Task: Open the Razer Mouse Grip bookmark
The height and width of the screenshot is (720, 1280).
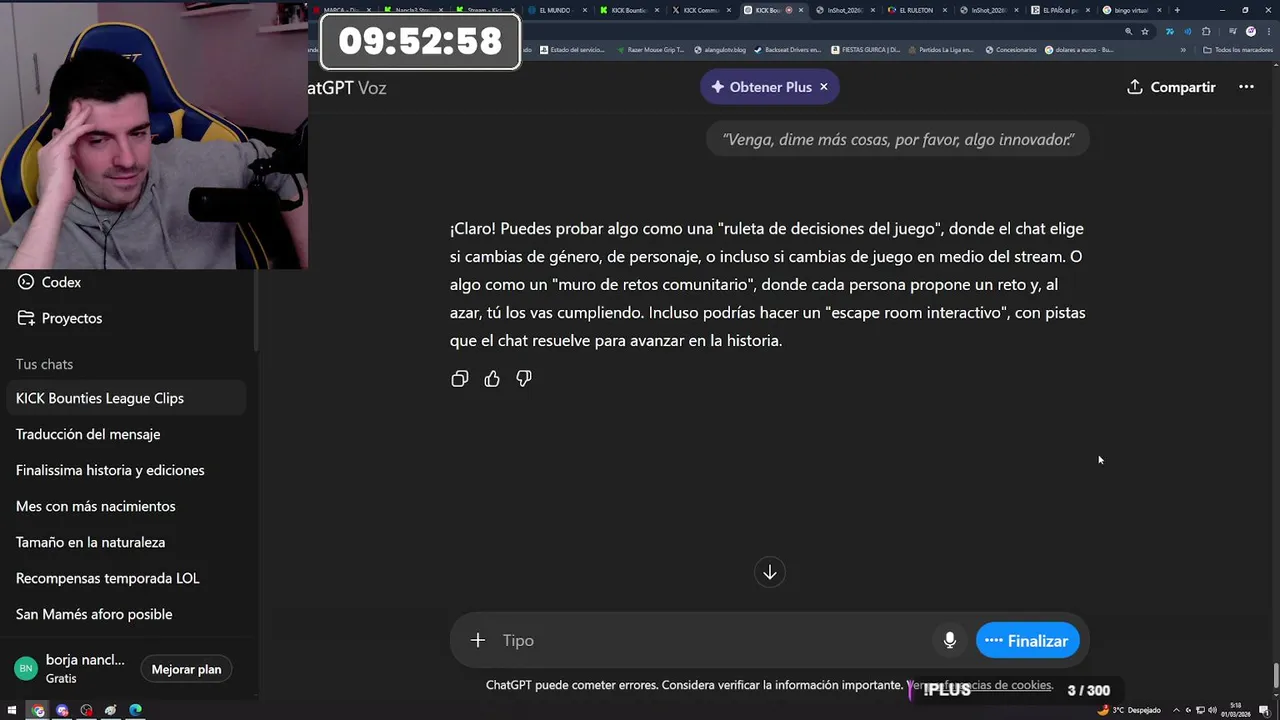Action: [x=650, y=49]
